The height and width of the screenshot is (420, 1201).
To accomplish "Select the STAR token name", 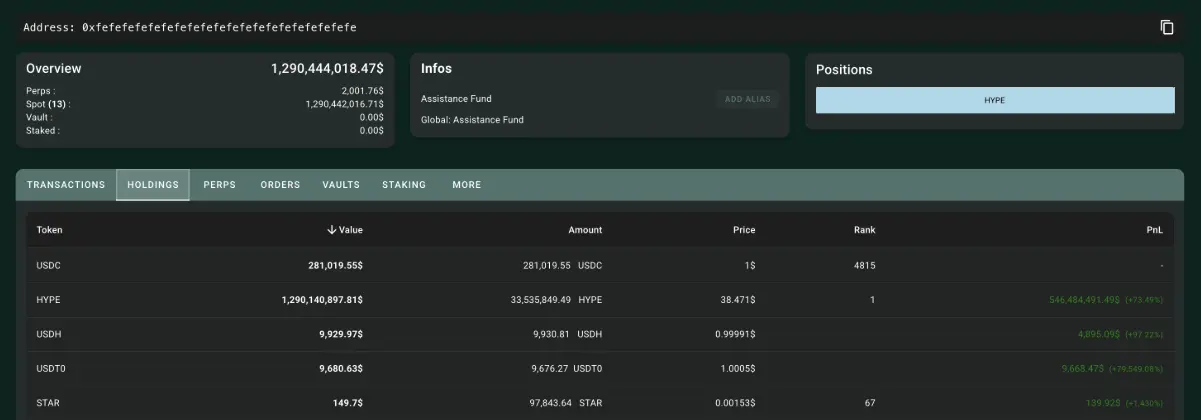I will click(49, 403).
